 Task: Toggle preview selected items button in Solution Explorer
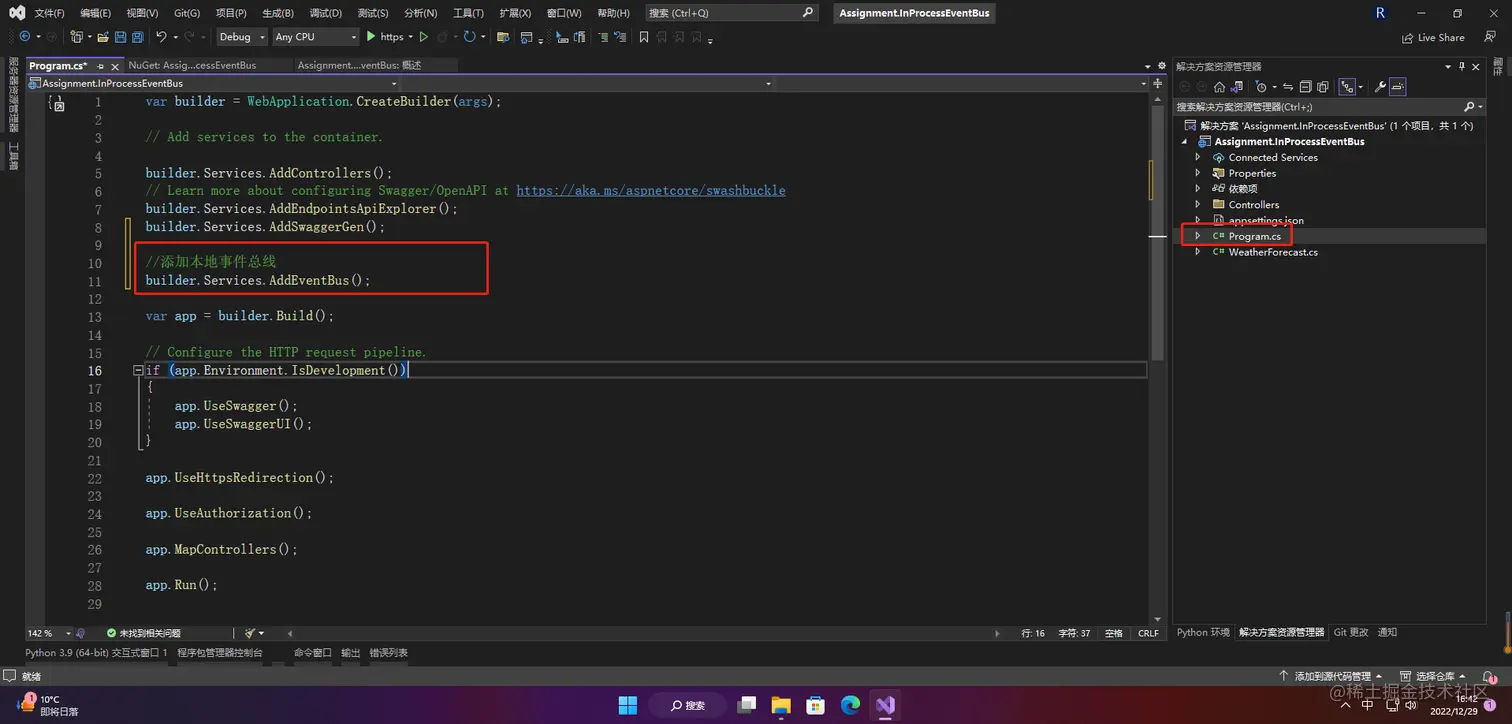pos(1398,87)
